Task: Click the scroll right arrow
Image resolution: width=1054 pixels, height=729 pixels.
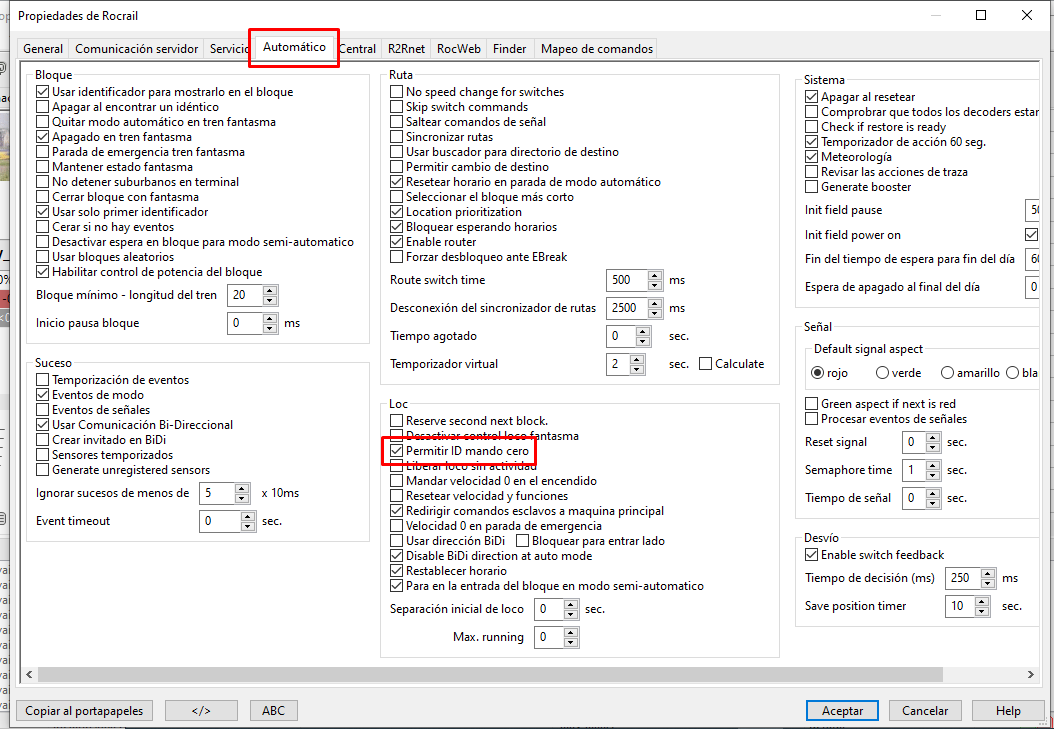Action: click(x=1030, y=675)
